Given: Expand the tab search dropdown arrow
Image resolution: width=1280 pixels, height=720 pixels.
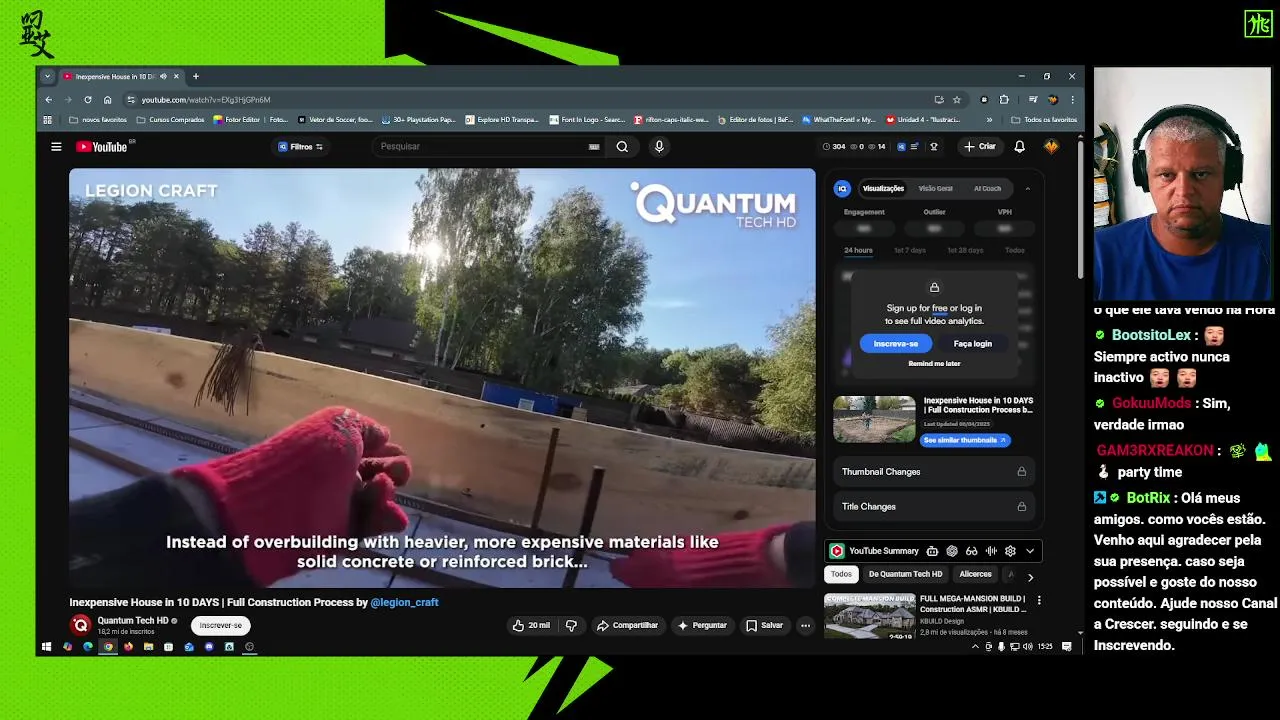Looking at the screenshot, I should 47,76.
